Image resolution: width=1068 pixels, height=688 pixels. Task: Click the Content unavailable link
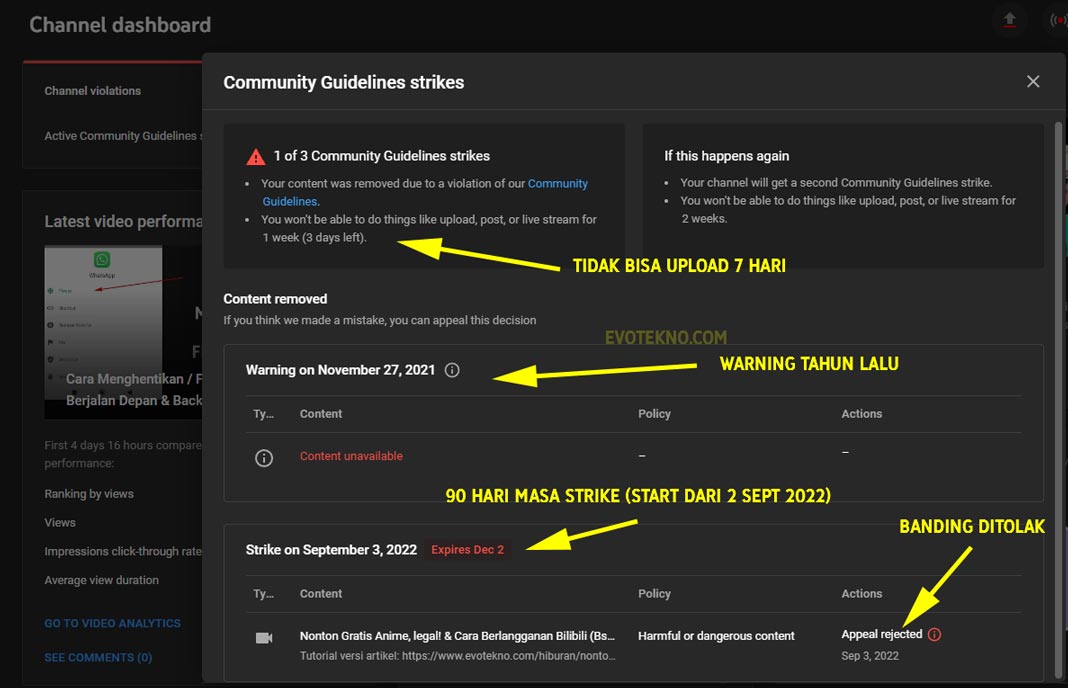pyautogui.click(x=351, y=456)
